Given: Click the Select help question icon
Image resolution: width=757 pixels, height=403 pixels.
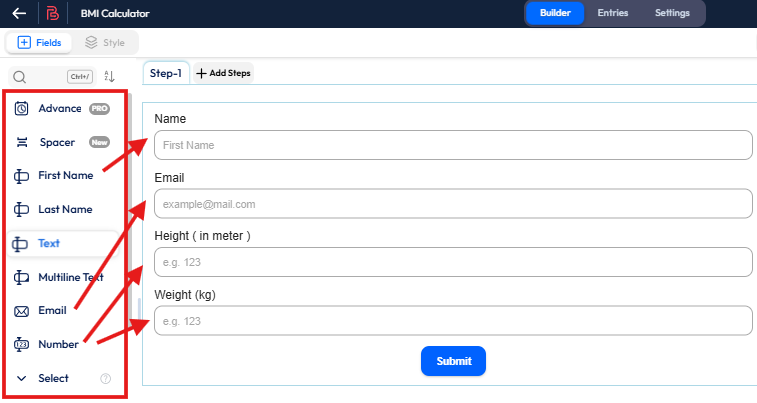Looking at the screenshot, I should click(x=106, y=379).
